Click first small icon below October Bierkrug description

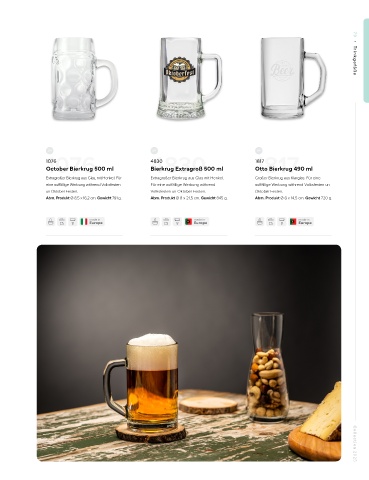point(50,222)
